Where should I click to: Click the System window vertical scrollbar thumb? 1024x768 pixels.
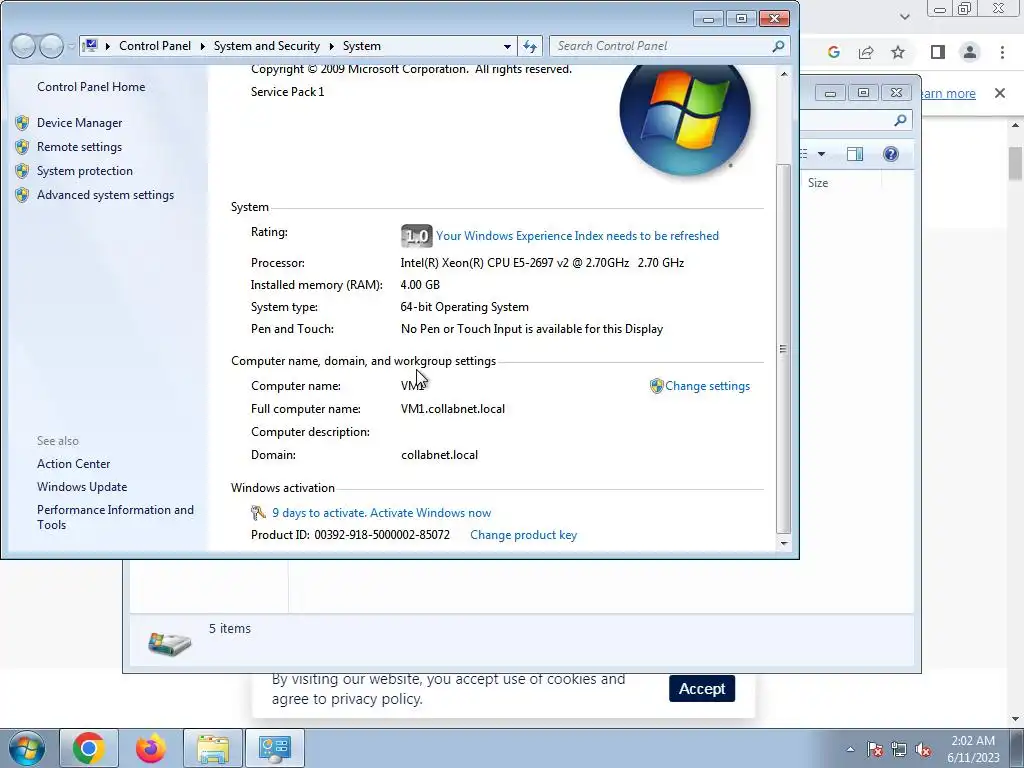[x=784, y=349]
